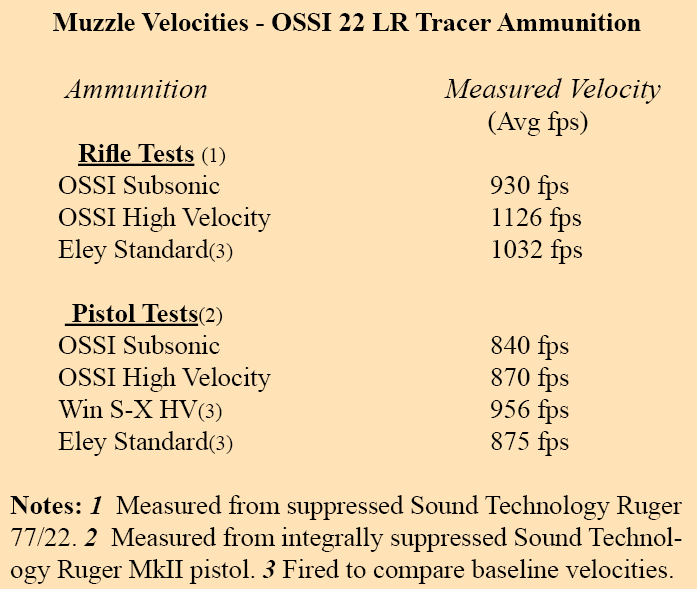Select OSSI Subsonic under Pistol Tests
This screenshot has height=589, width=697.
click(x=139, y=345)
